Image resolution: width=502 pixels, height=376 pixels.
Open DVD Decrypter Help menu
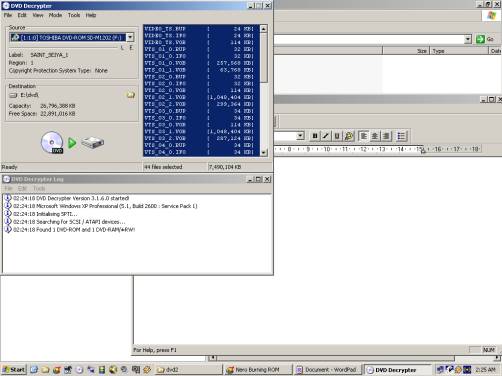91,15
